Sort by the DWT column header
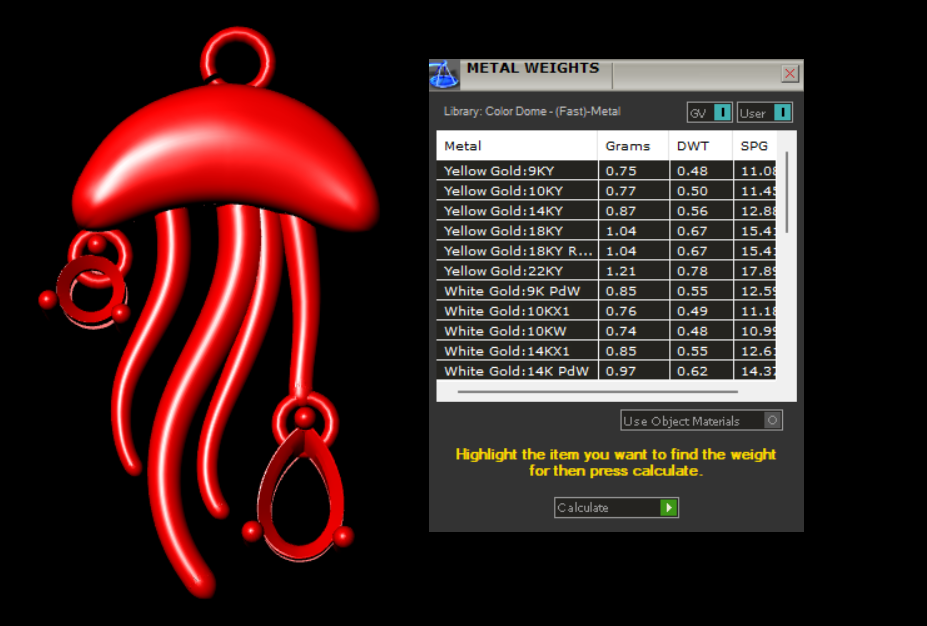Viewport: 927px width, 626px height. [x=701, y=146]
